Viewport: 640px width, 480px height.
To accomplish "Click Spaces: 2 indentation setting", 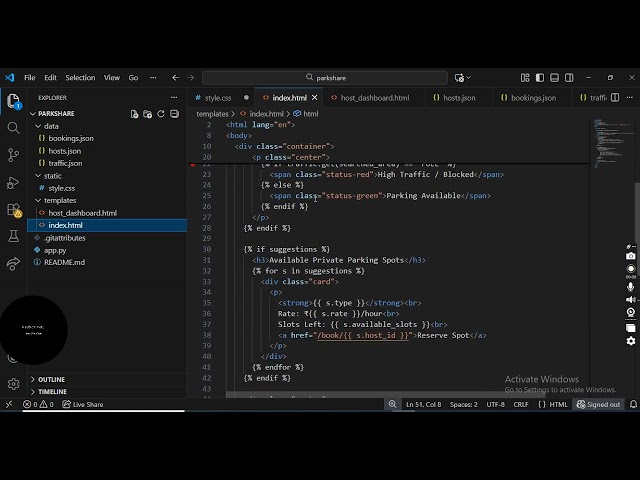I will coord(463,404).
